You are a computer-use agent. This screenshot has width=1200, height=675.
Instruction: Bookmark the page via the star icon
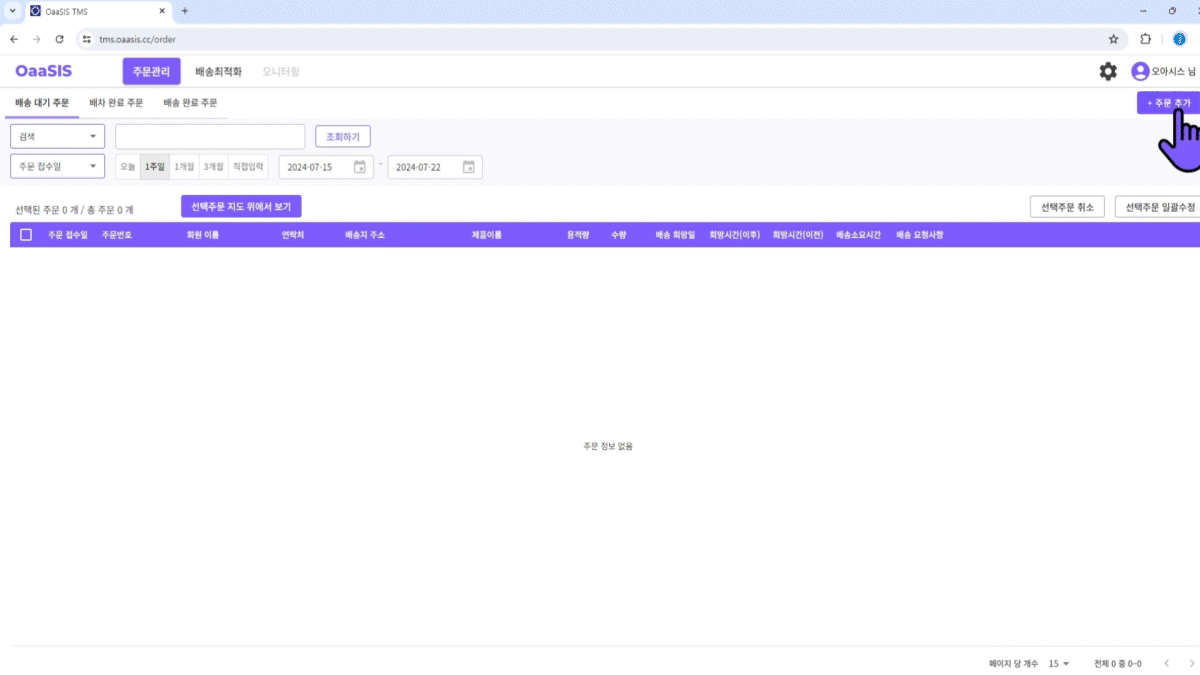coord(1113,39)
